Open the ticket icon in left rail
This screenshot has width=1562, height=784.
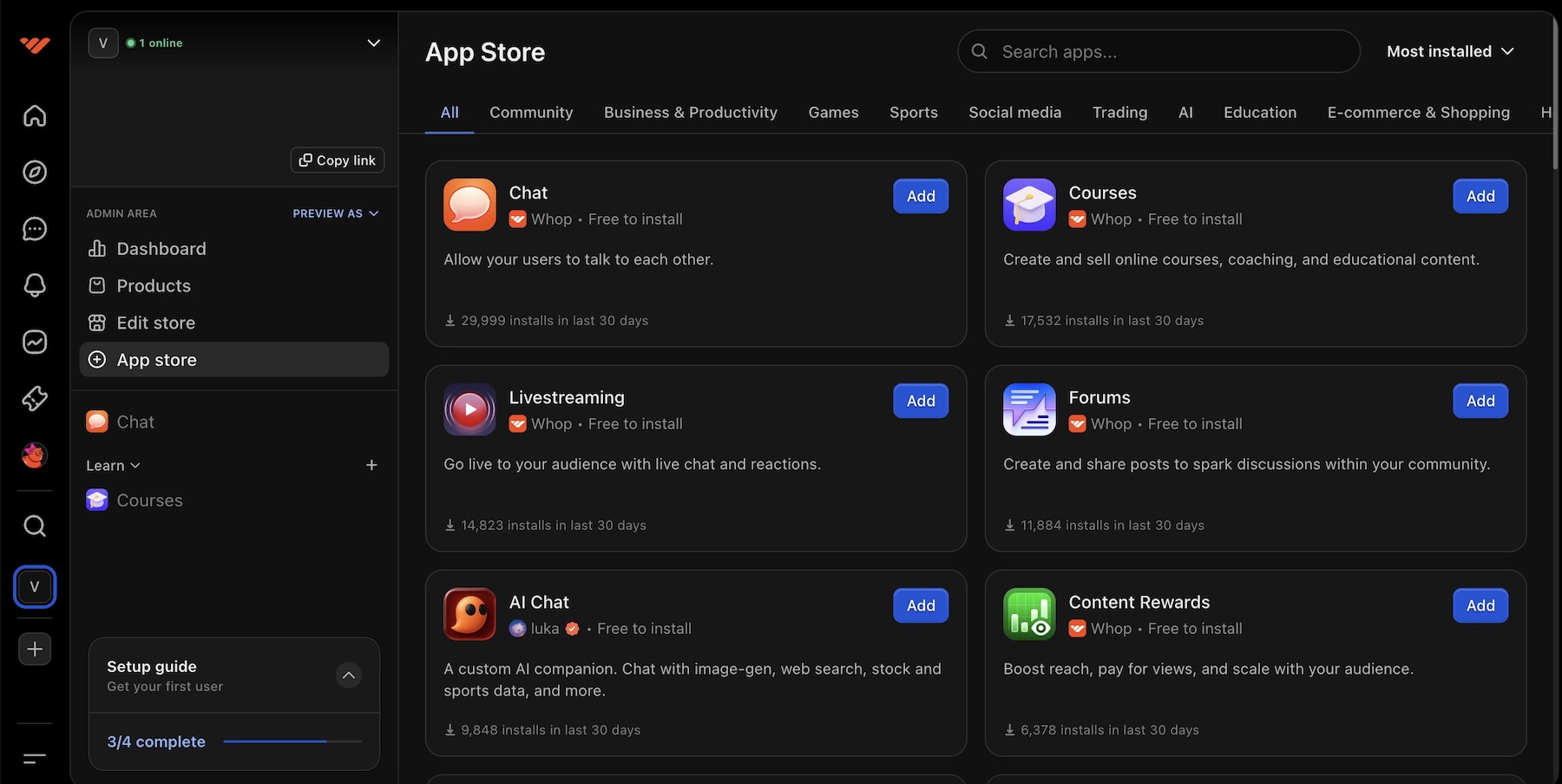35,398
